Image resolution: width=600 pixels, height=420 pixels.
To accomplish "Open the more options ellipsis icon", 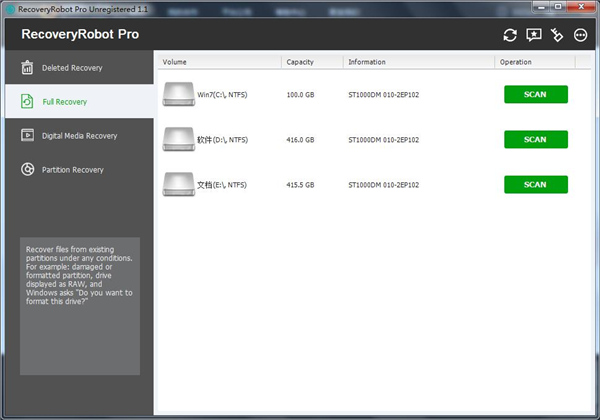I will point(580,35).
